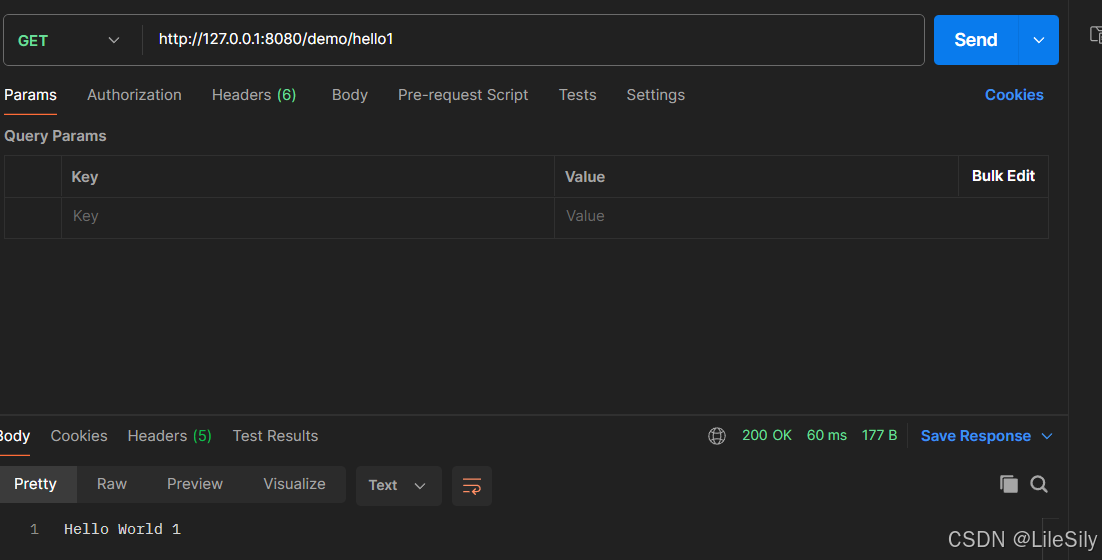Expand the Send button arrow options
Viewport: 1102px width, 560px height.
(x=1039, y=40)
